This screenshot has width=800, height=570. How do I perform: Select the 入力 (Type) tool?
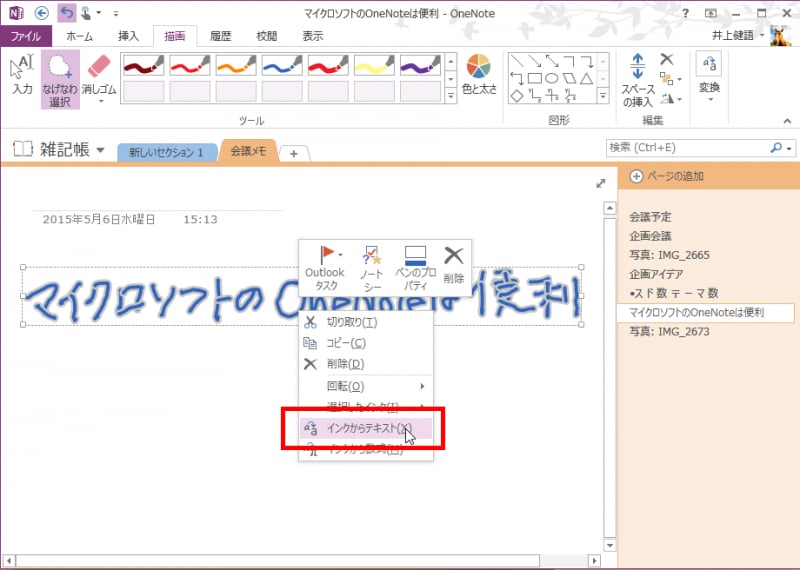click(22, 75)
